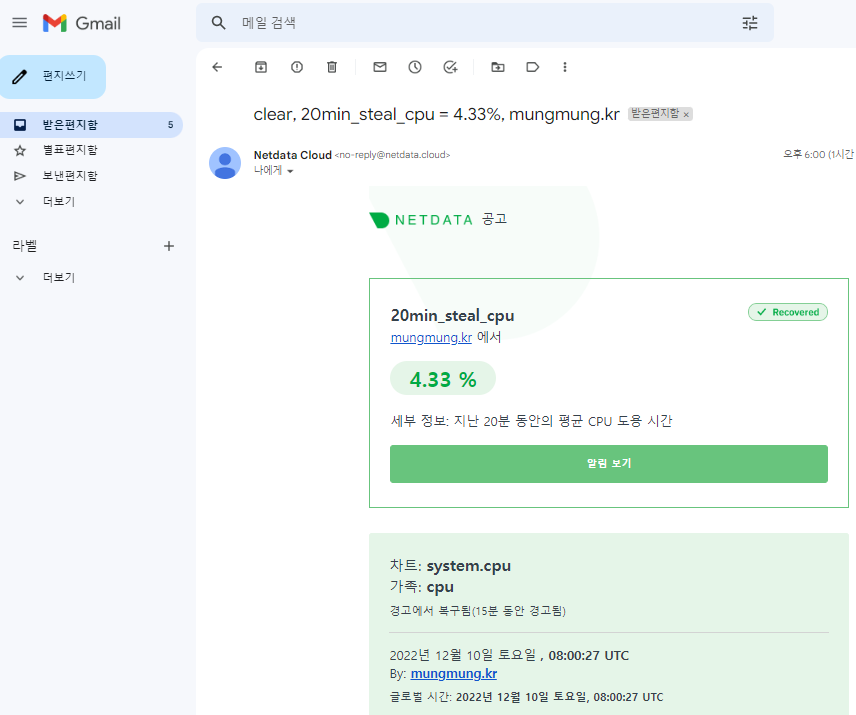Screen dimensions: 856x715
Task: Click the 라벨 section heading
Action: click(25, 246)
